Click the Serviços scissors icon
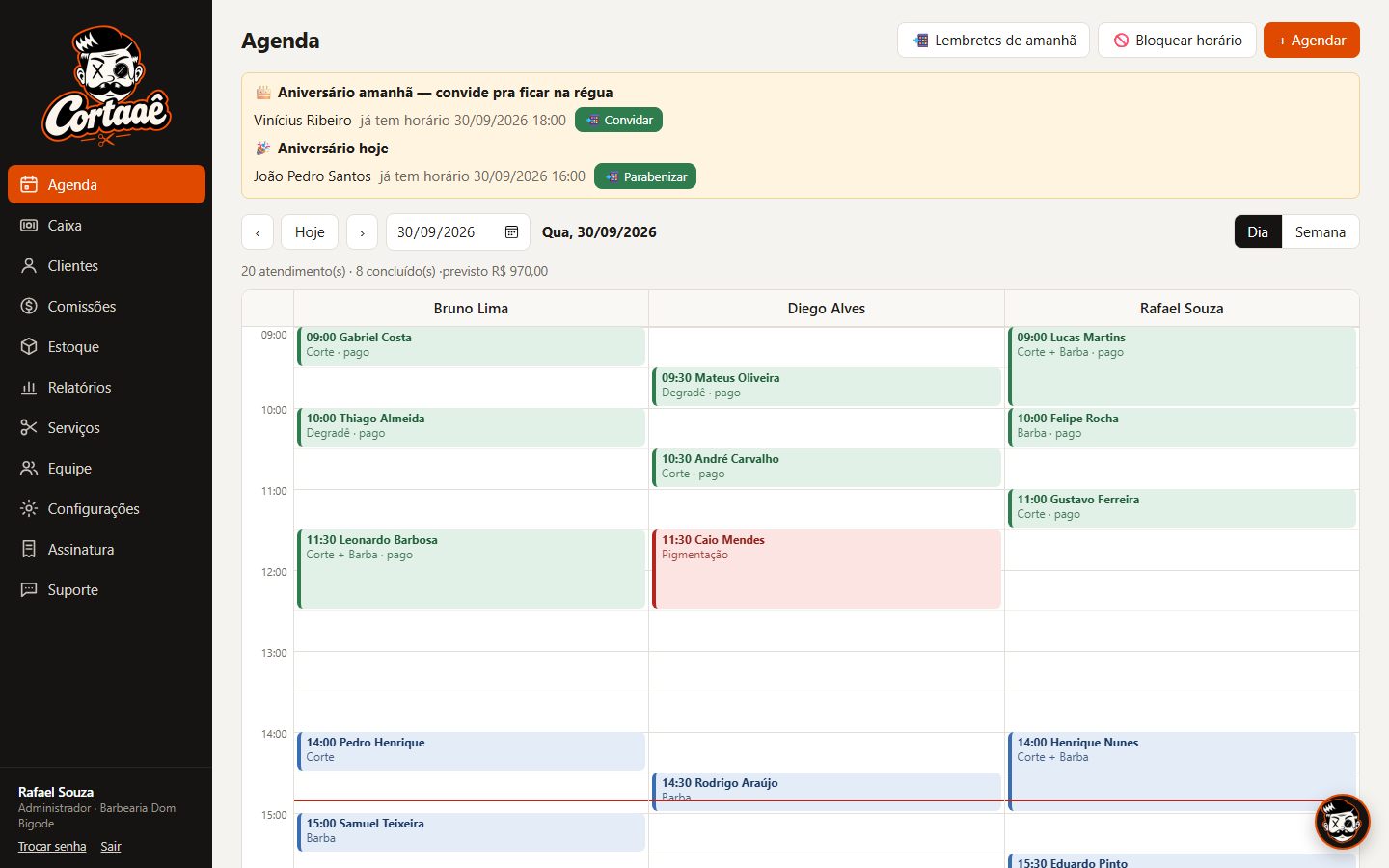The height and width of the screenshot is (868, 1389). click(x=29, y=427)
